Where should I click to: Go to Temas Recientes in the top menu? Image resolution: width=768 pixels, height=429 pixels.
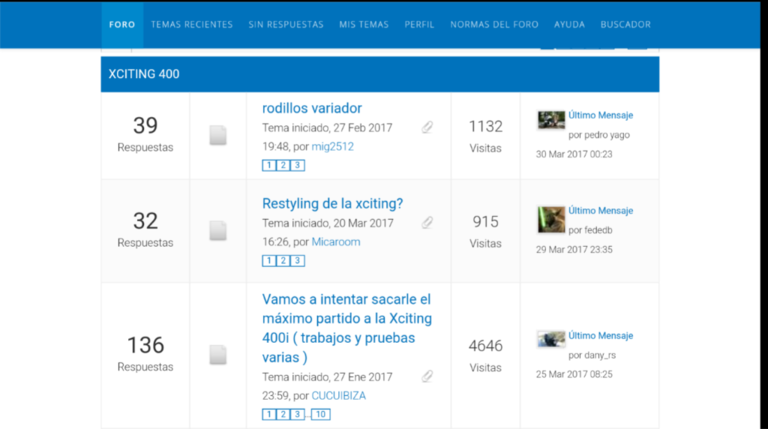tap(192, 24)
